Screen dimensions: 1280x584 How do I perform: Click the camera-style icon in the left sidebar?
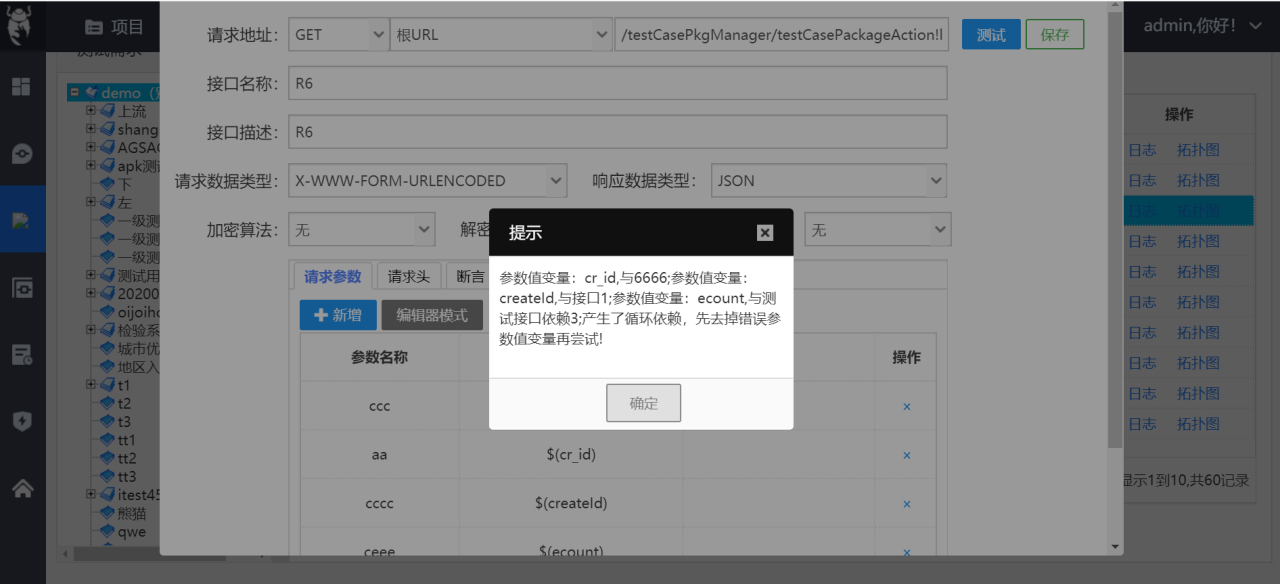[21, 287]
